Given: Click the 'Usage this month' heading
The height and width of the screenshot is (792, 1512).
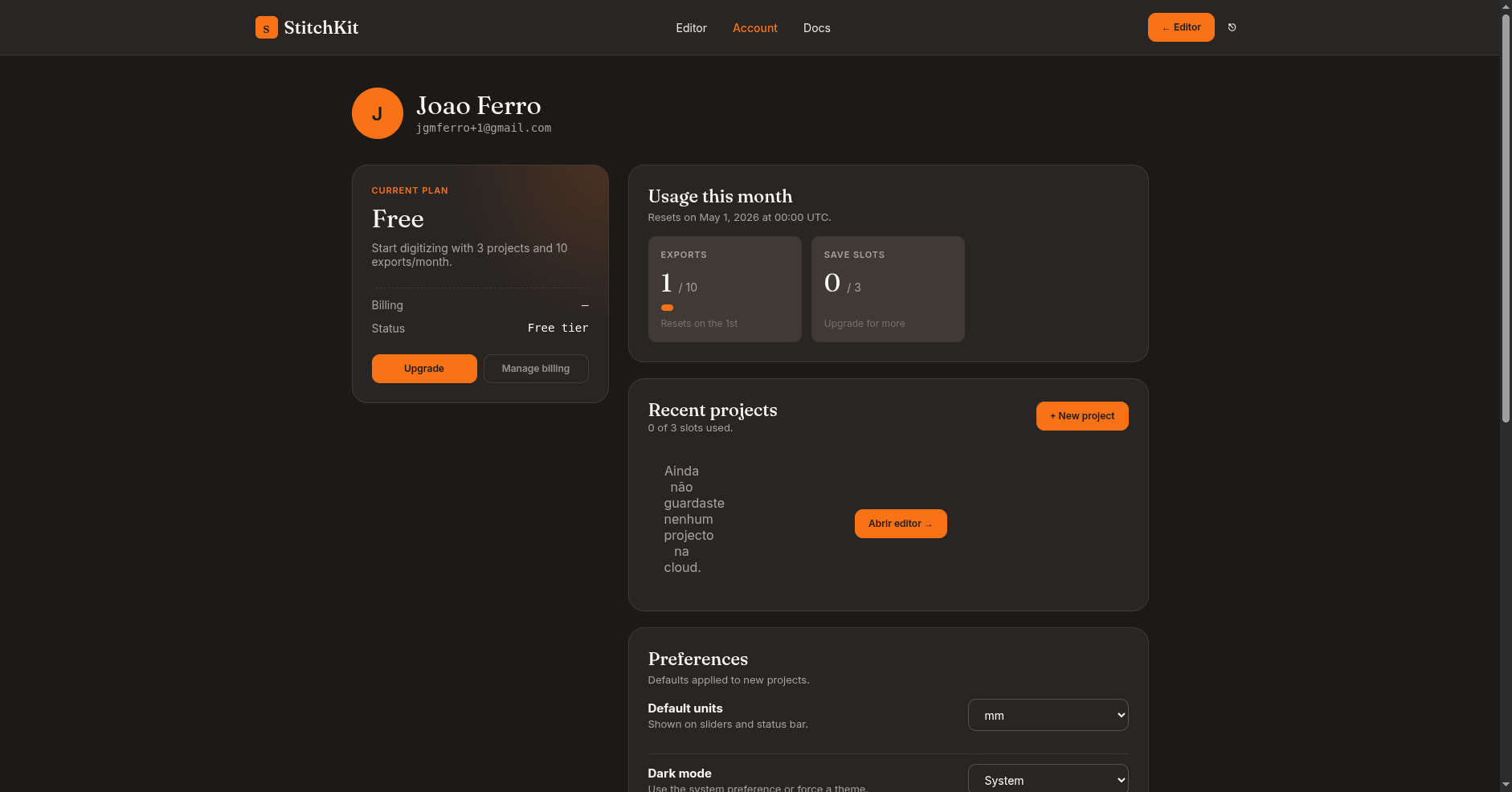Looking at the screenshot, I should [720, 196].
